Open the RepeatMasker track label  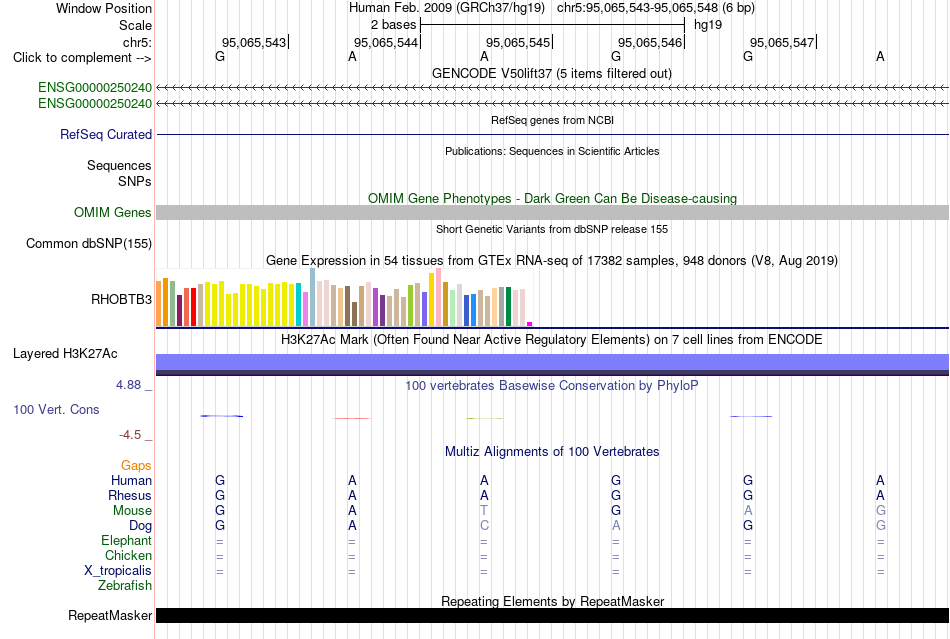(110, 615)
